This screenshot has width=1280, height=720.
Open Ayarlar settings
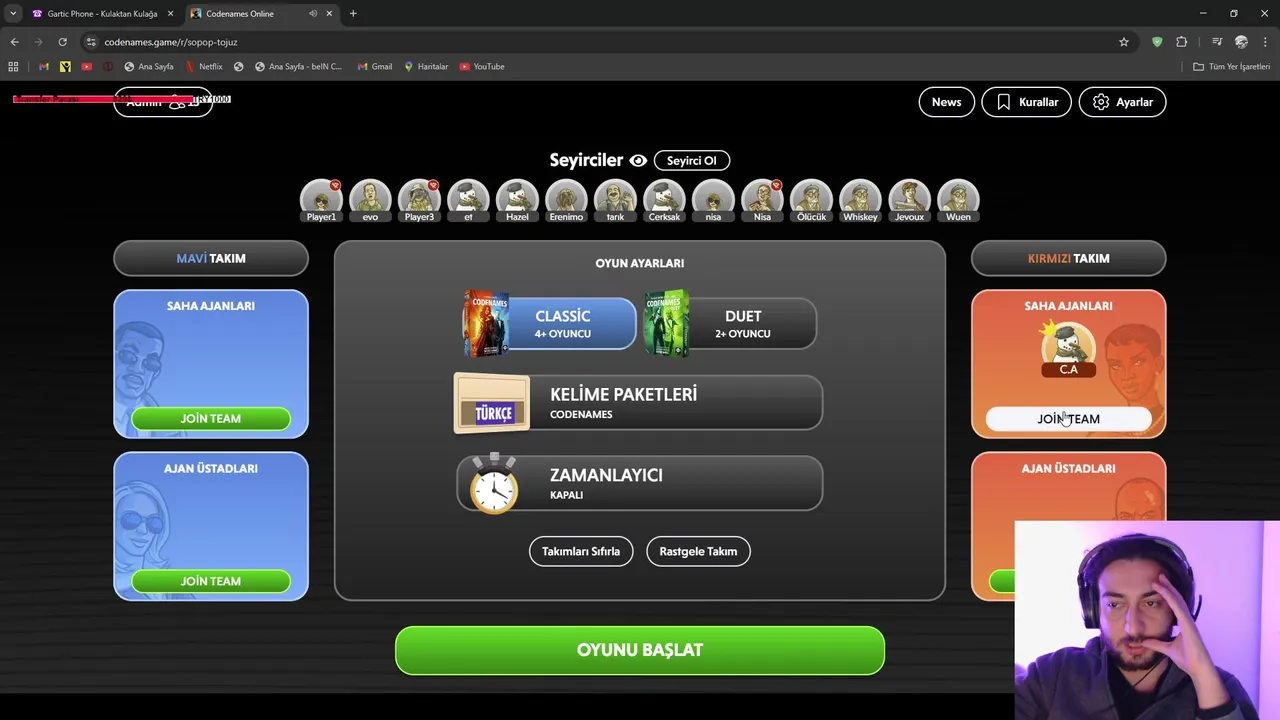pos(1122,102)
